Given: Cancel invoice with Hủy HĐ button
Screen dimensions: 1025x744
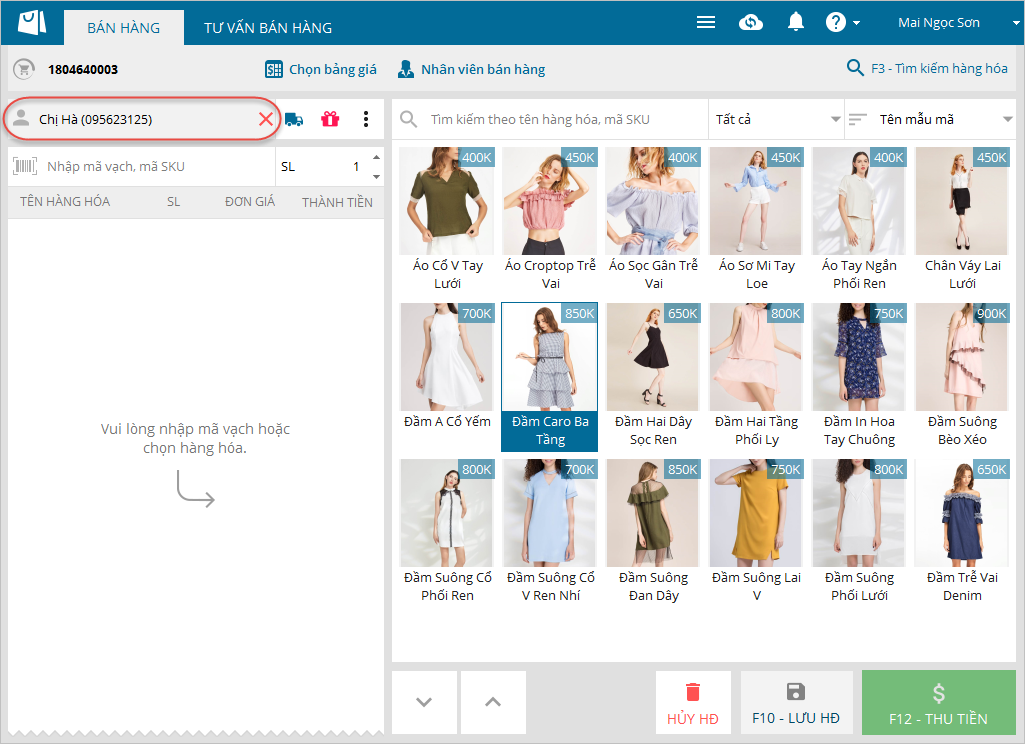Looking at the screenshot, I should [x=693, y=705].
